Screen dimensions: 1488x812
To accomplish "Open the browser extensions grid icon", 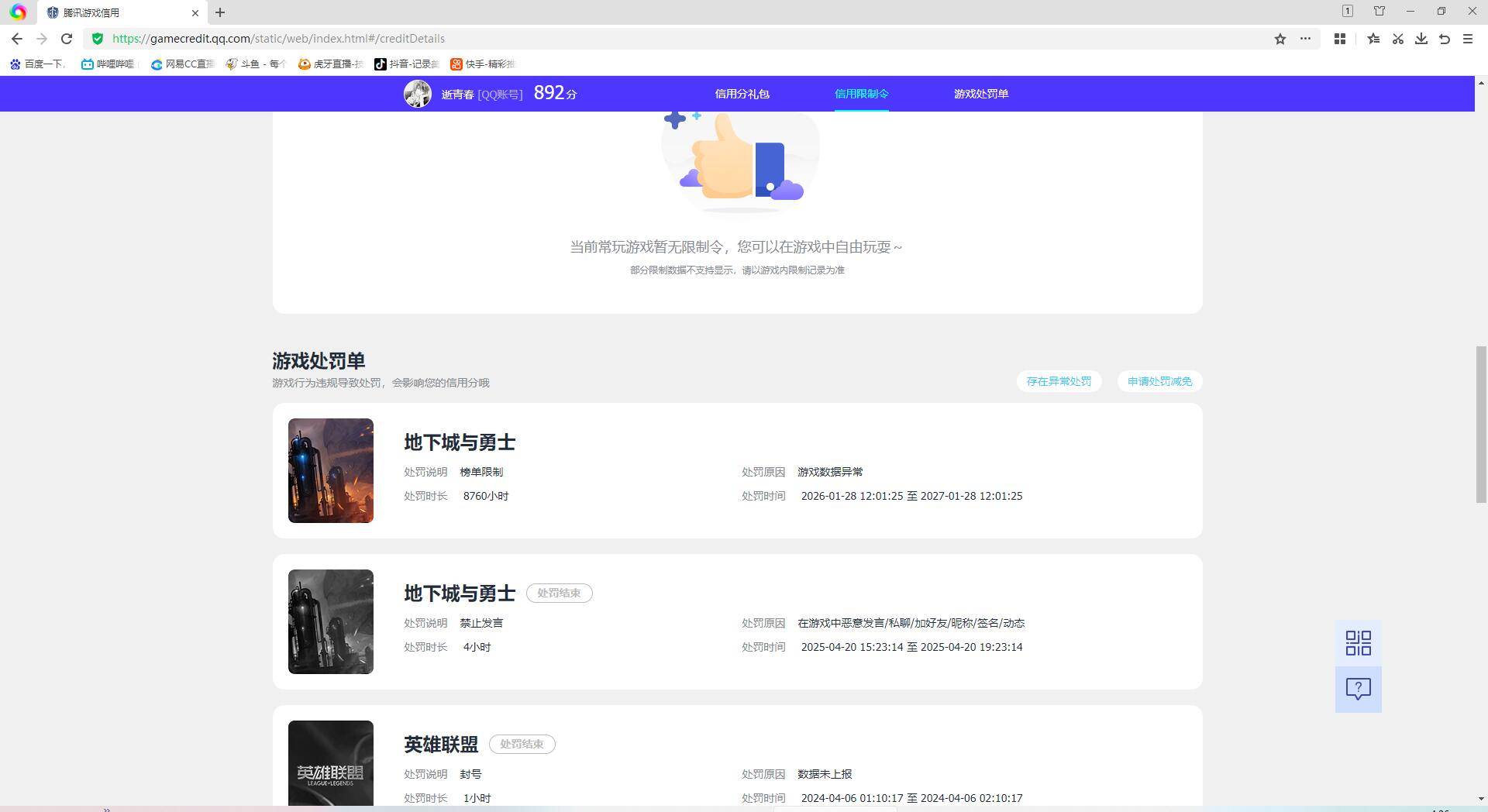I will click(x=1339, y=38).
